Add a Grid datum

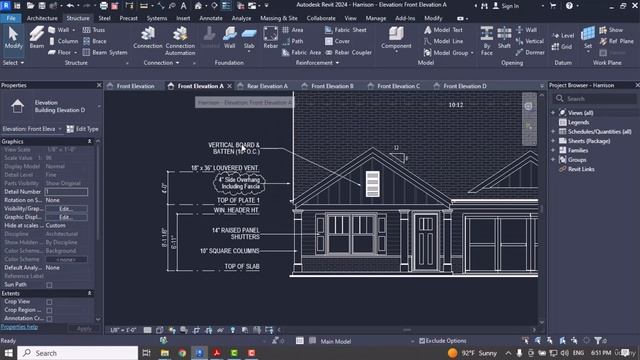pyautogui.click(x=562, y=47)
